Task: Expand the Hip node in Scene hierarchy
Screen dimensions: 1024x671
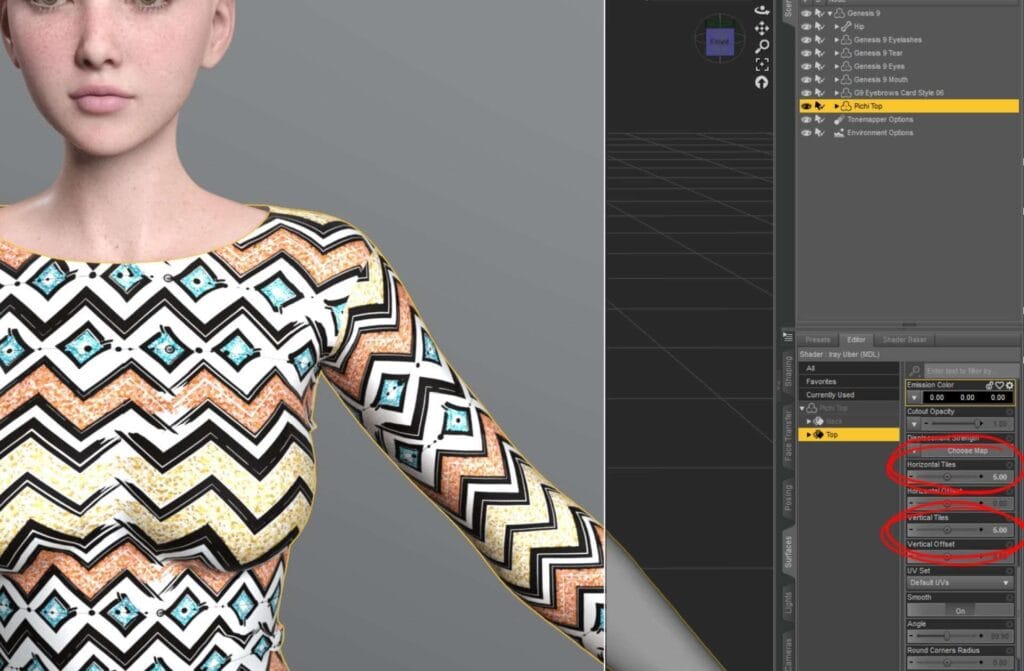Action: pyautogui.click(x=837, y=26)
